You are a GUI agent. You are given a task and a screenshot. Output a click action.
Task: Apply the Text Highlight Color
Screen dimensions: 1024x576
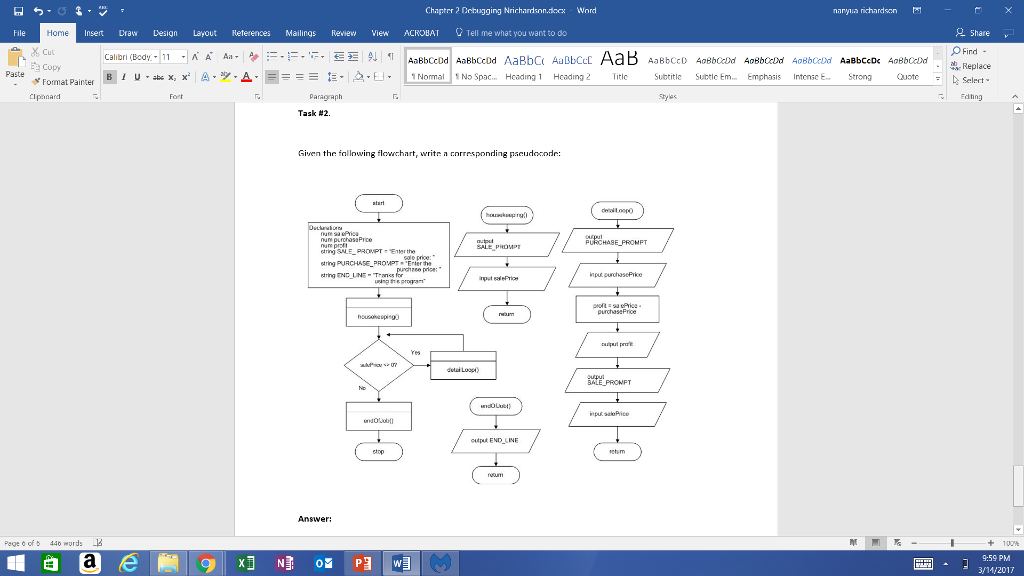coord(225,76)
